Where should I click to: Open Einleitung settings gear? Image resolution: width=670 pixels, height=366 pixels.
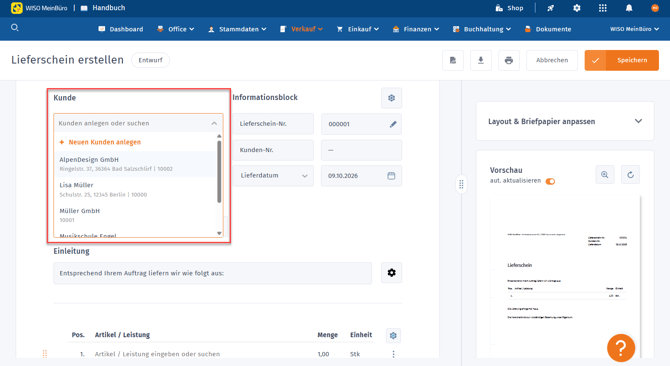pyautogui.click(x=391, y=272)
